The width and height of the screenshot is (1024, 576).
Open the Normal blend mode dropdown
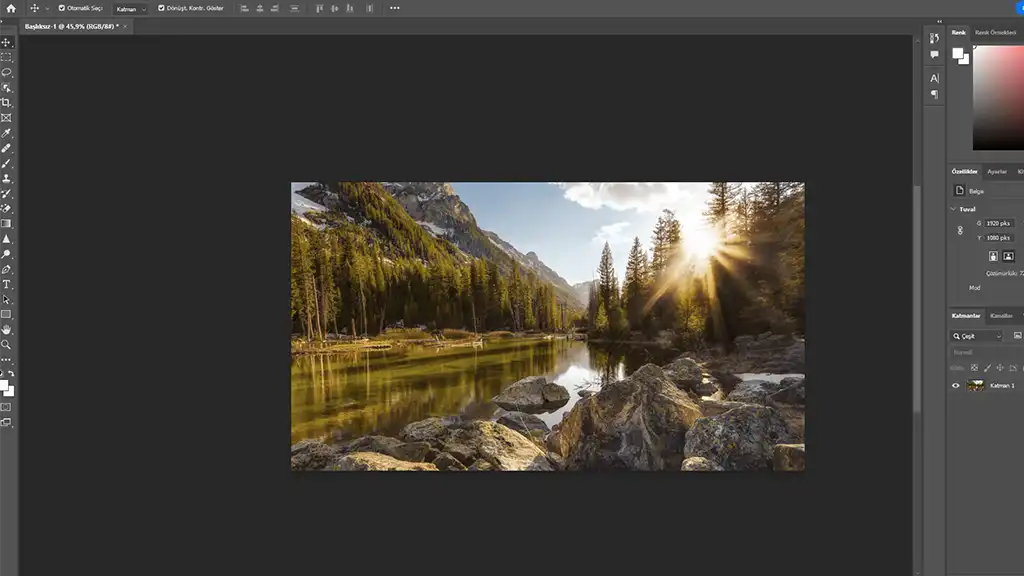coord(986,353)
